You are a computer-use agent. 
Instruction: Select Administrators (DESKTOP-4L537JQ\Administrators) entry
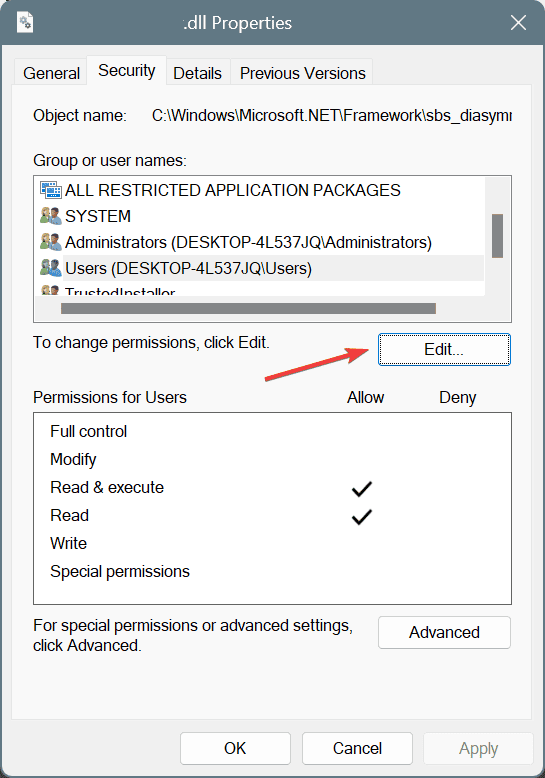pyautogui.click(x=248, y=242)
